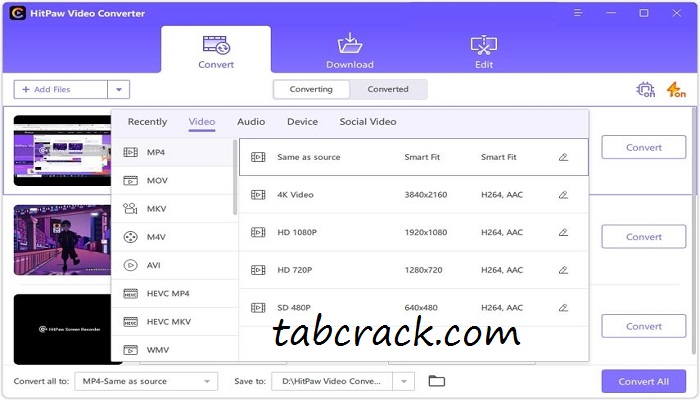Click the Add Files button

[x=61, y=89]
